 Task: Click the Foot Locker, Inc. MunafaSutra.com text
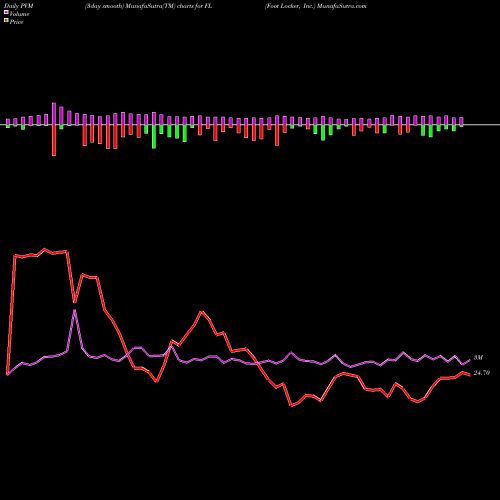click(x=316, y=6)
